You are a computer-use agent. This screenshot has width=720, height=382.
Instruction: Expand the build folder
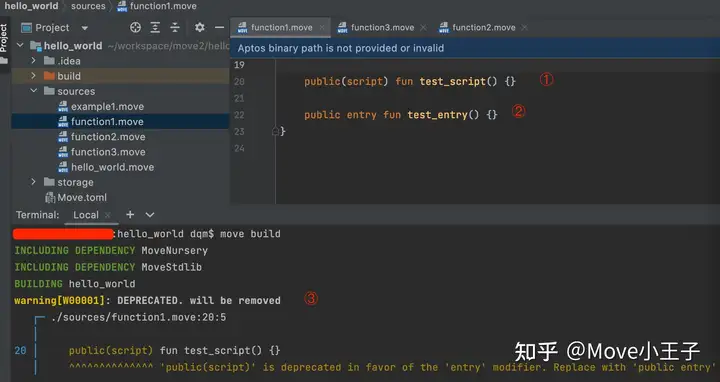pos(33,76)
